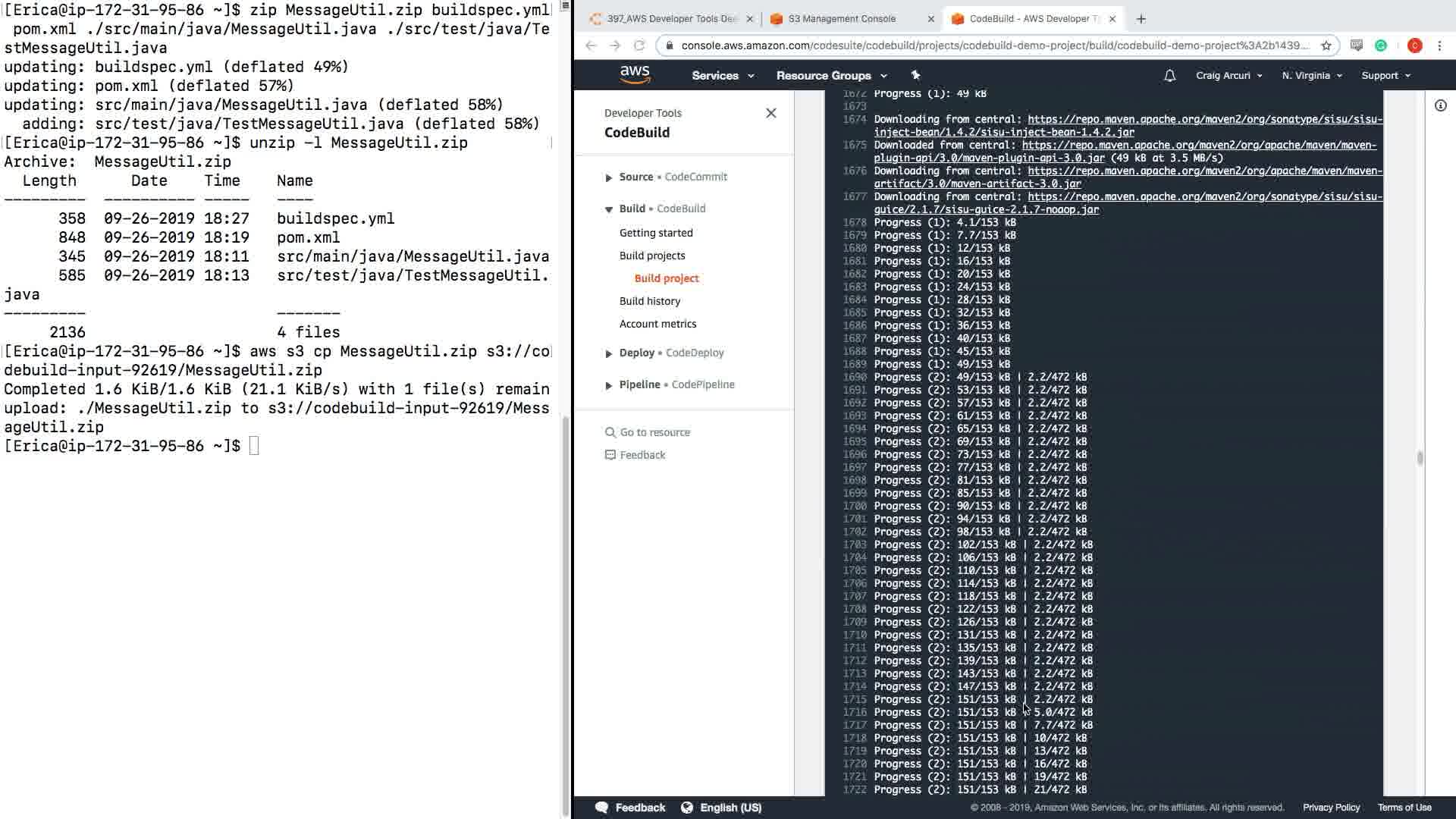Expand the Pipeline CodePipeline section
This screenshot has width=1456, height=819.
(608, 385)
